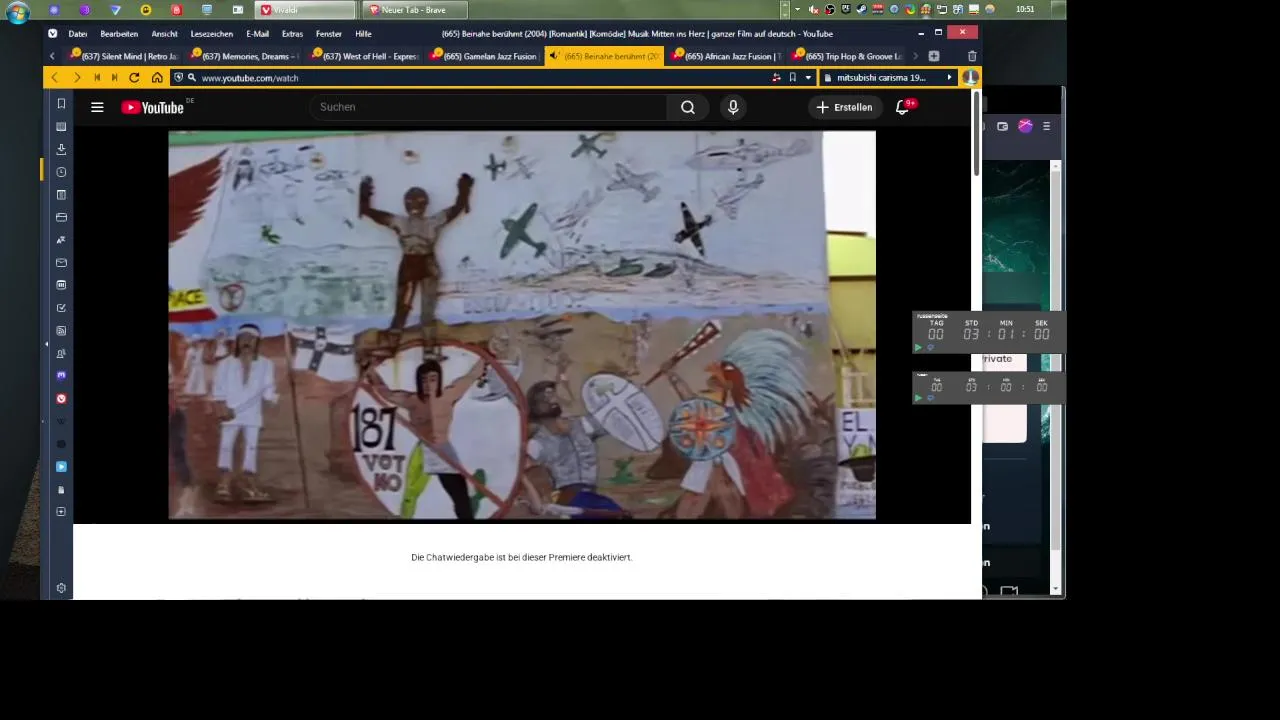This screenshot has height=720, width=1280.
Task: Open the Bearbeiten menu
Action: click(119, 33)
